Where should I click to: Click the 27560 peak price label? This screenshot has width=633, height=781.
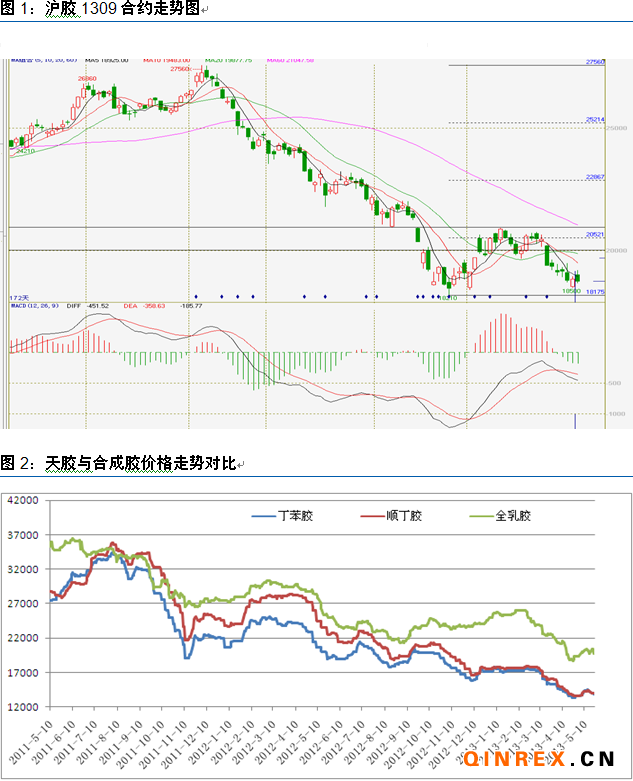[181, 70]
